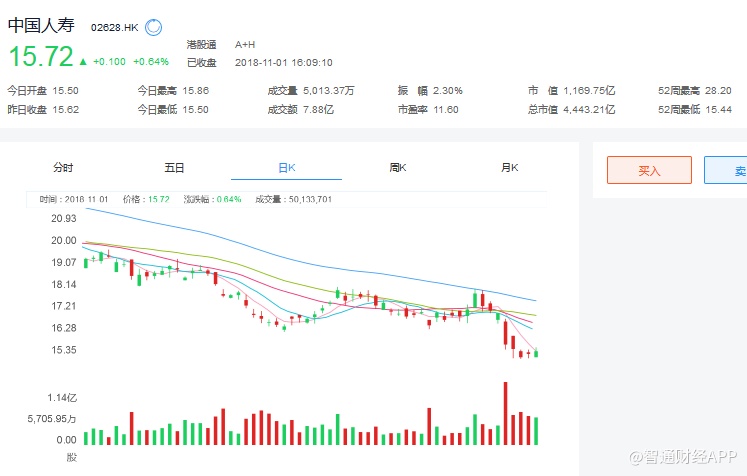747x476 pixels.
Task: Click the 20.93 price axis label
Action: (x=64, y=218)
